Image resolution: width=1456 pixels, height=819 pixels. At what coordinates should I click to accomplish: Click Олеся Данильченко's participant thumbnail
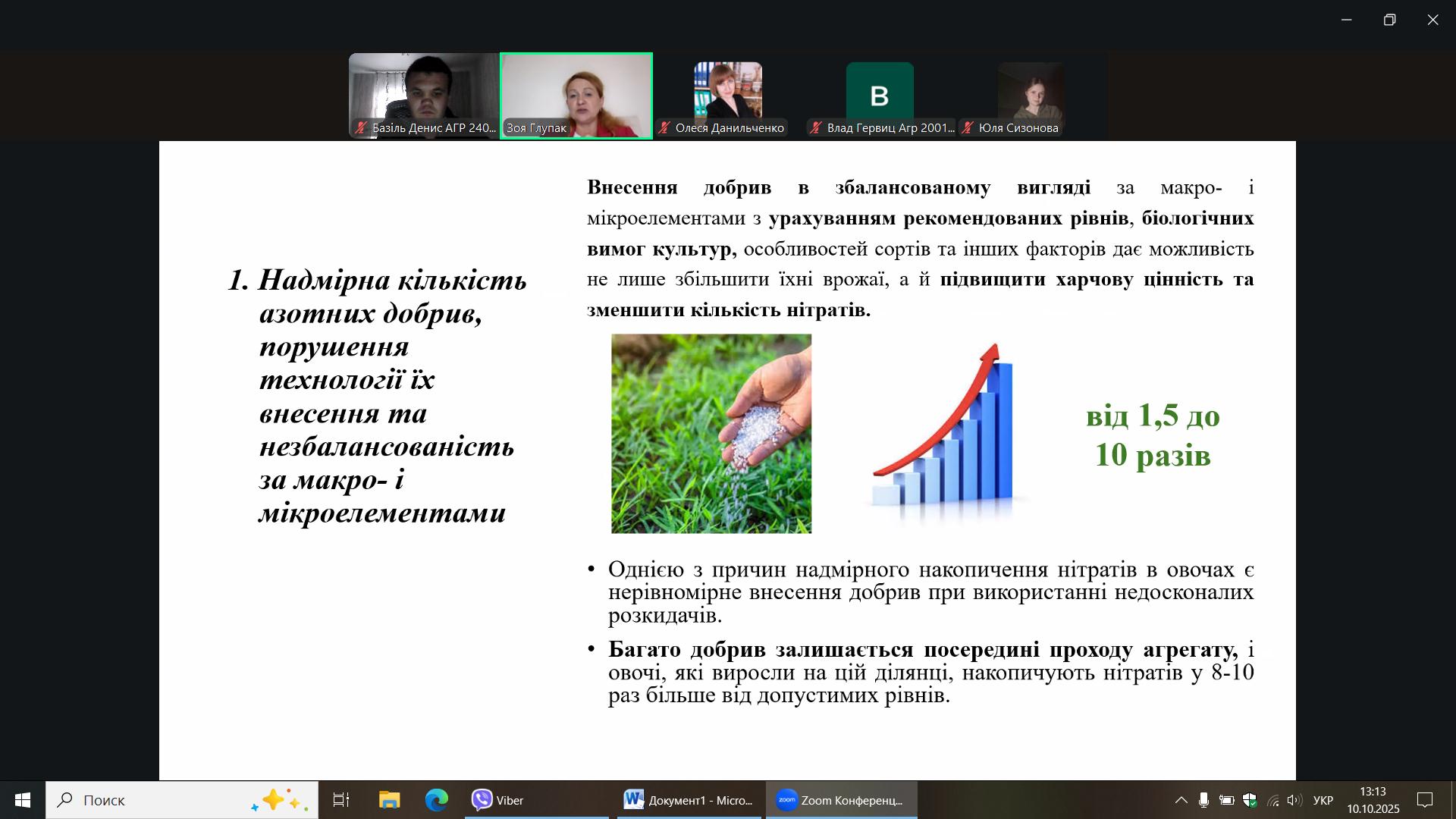(x=728, y=93)
